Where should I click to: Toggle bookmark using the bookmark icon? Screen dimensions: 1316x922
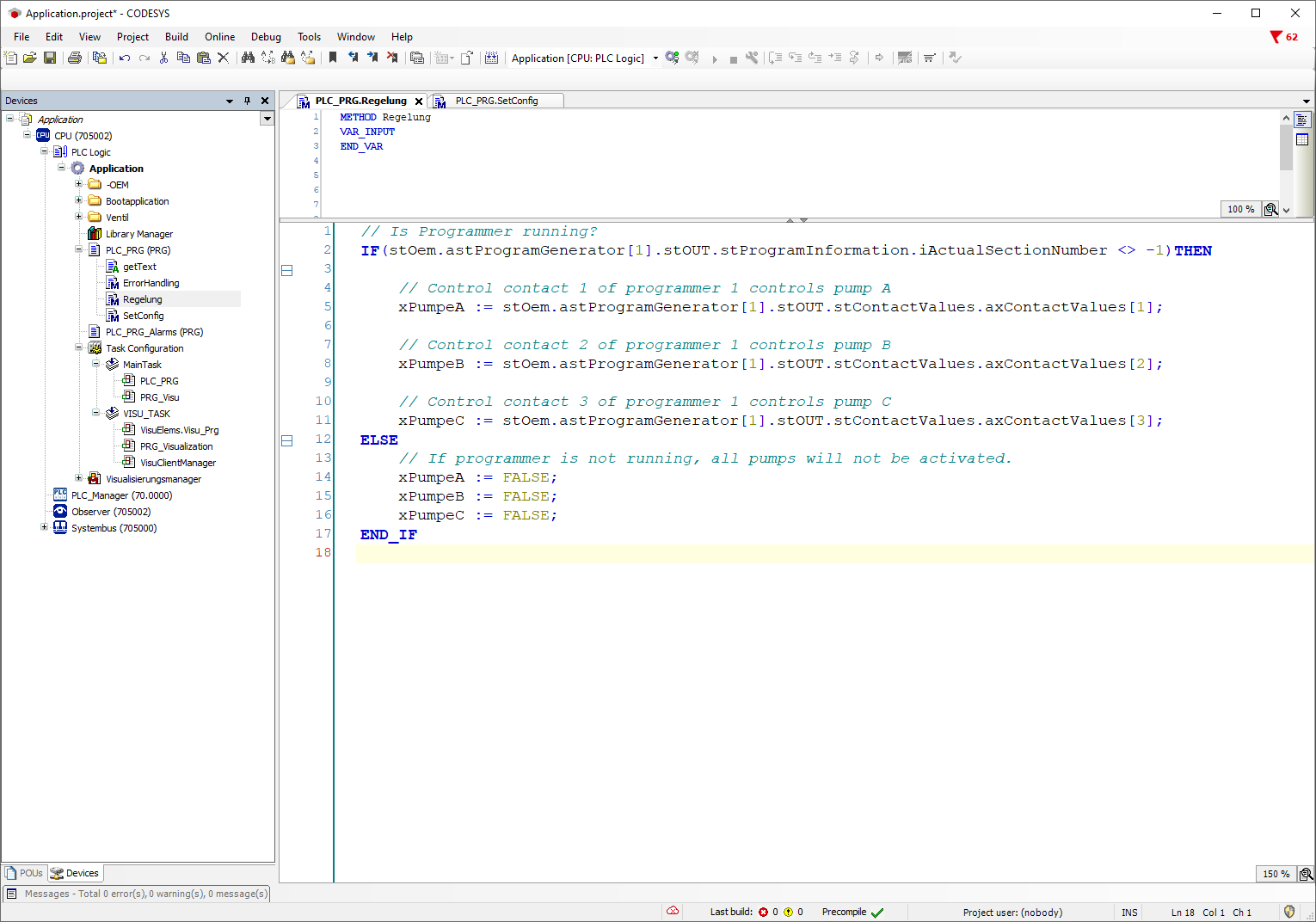[x=333, y=58]
